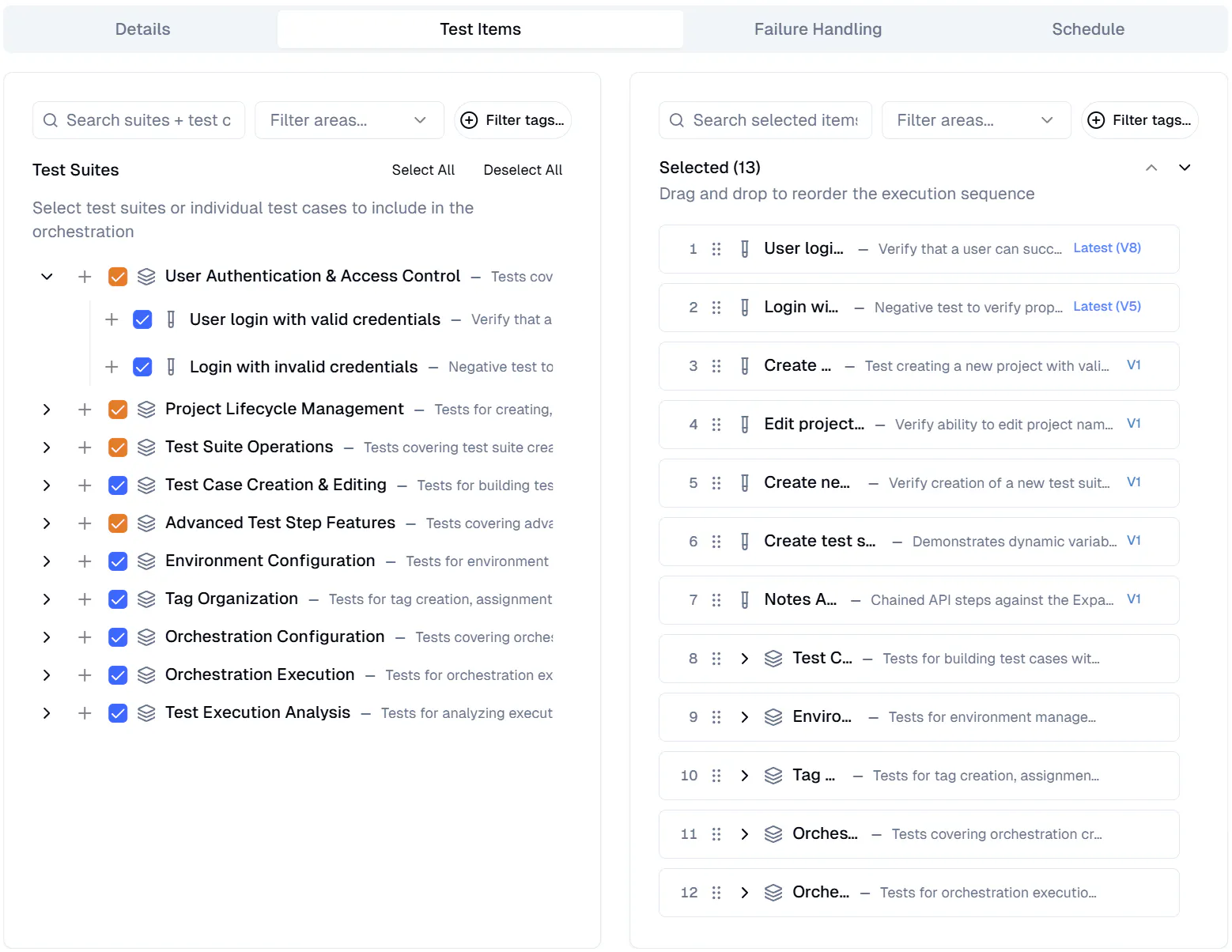Focus the Search suites + test cases field

[x=138, y=120]
